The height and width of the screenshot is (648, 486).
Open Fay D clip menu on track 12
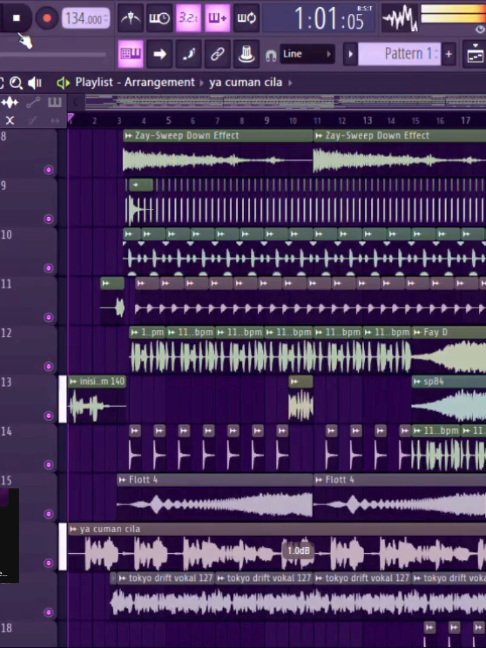[417, 332]
